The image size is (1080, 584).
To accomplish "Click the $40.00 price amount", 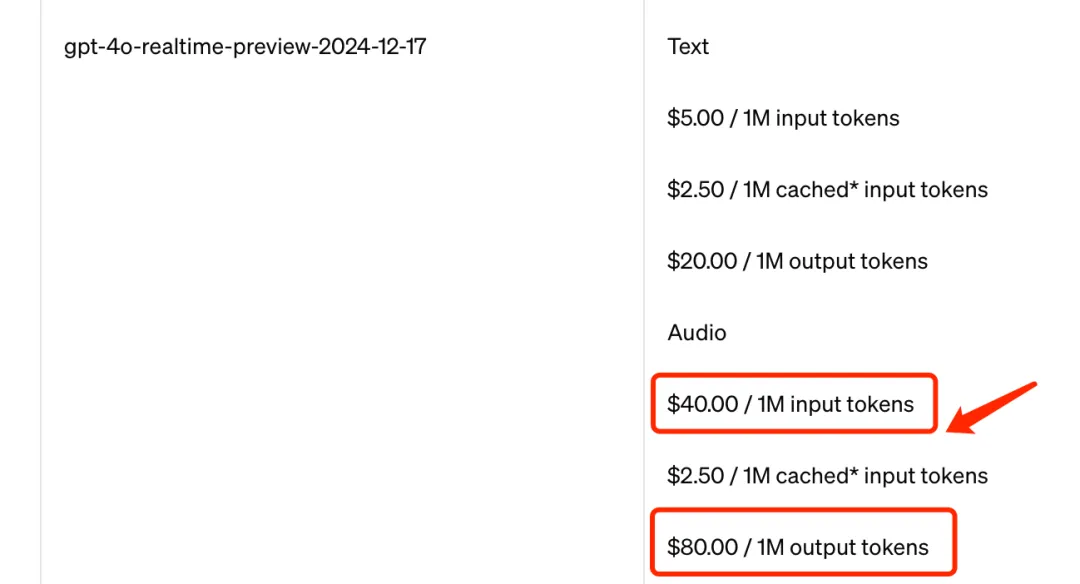I will coord(703,404).
